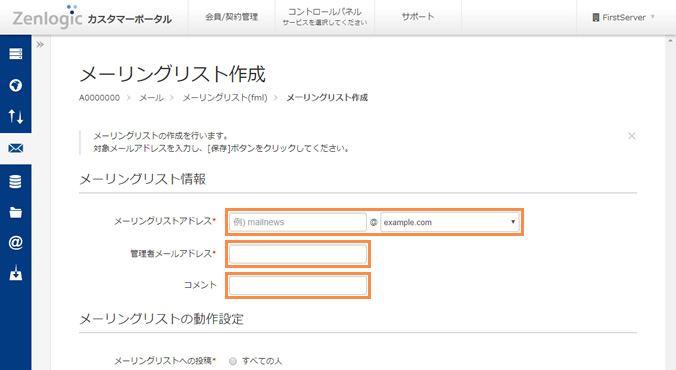The image size is (676, 370).
Task: Open the サポート menu
Action: point(418,17)
